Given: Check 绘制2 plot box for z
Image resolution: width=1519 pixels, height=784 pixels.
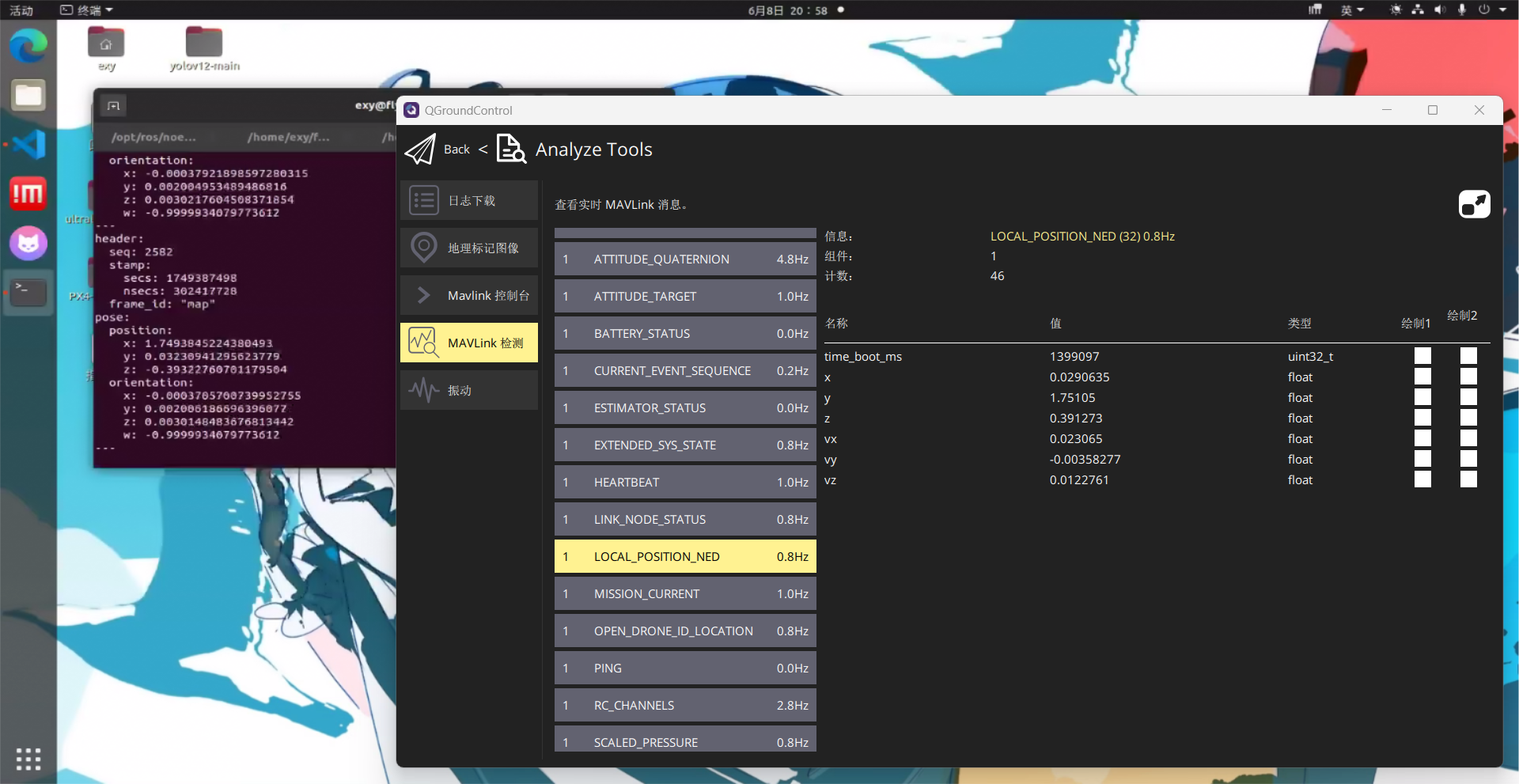Looking at the screenshot, I should pos(1468,418).
